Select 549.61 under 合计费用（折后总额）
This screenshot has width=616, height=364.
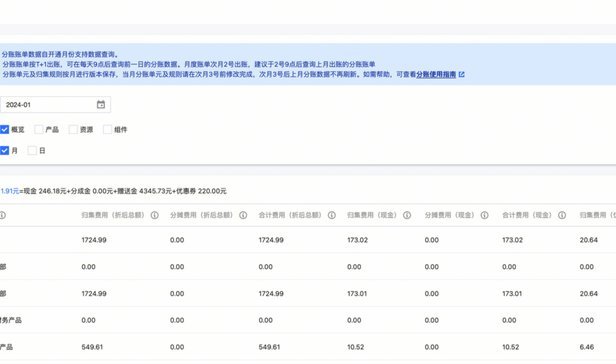pos(270,347)
